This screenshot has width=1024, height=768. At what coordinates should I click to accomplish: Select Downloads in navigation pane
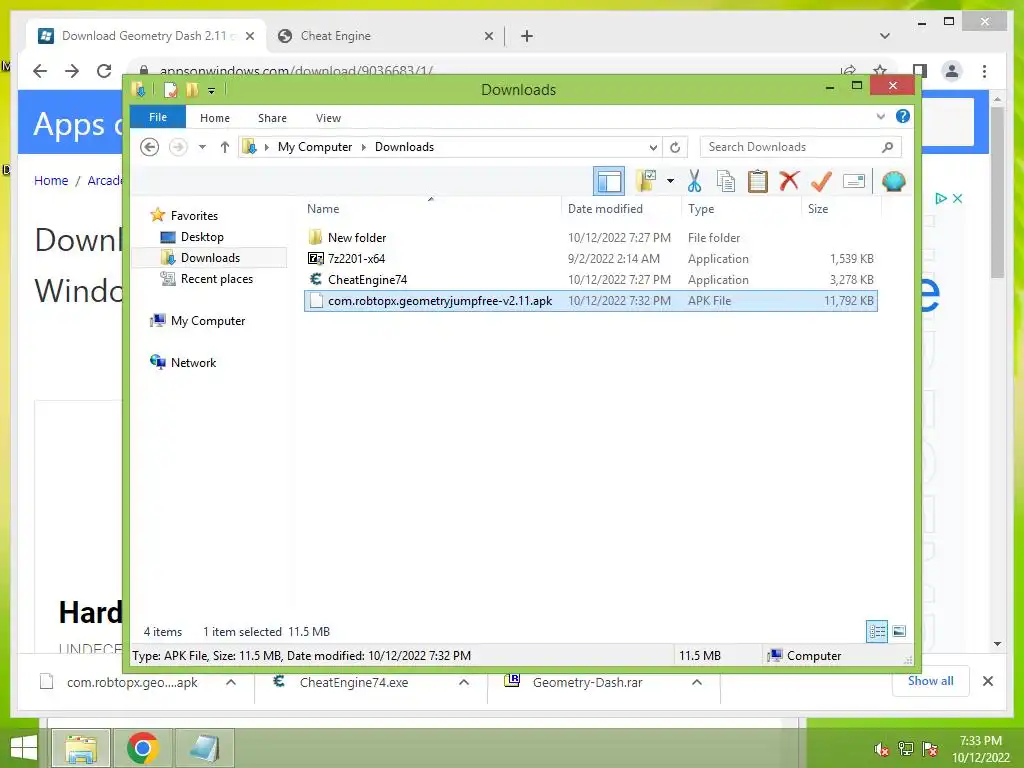point(210,257)
